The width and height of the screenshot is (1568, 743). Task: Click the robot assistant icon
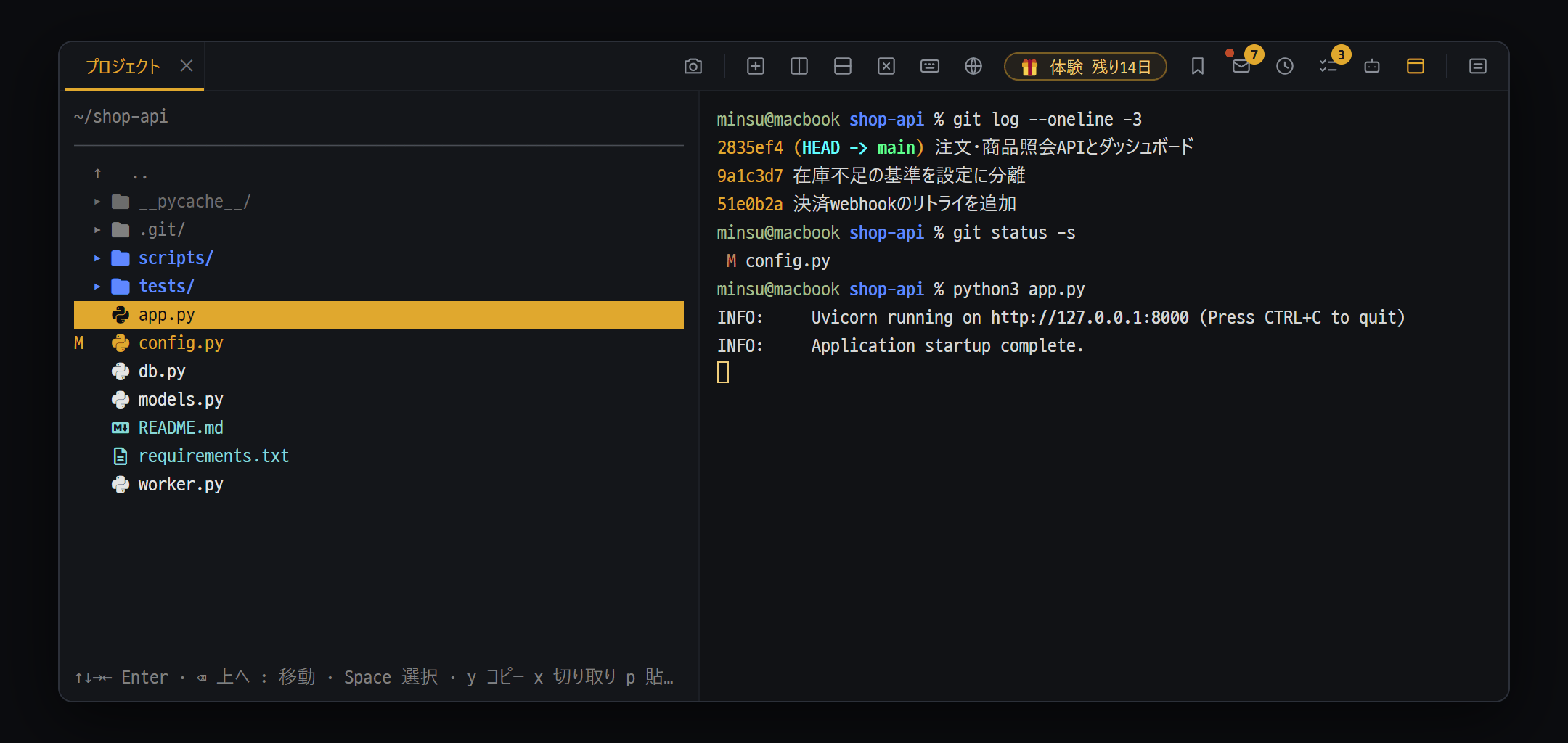(1372, 67)
